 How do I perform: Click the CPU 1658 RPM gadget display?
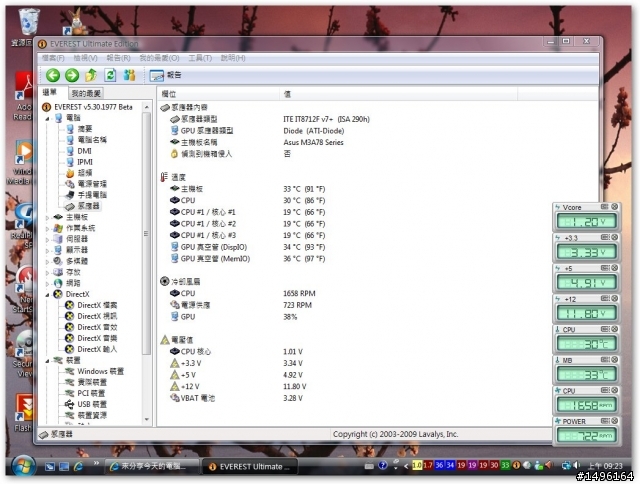(587, 405)
